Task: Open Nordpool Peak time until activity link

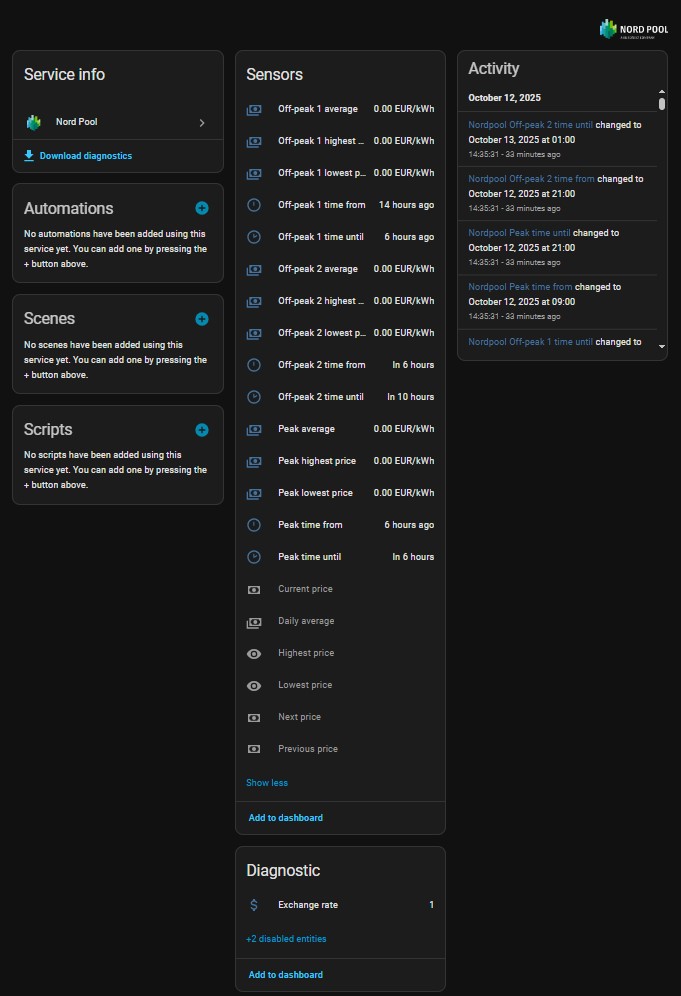Action: (519, 233)
